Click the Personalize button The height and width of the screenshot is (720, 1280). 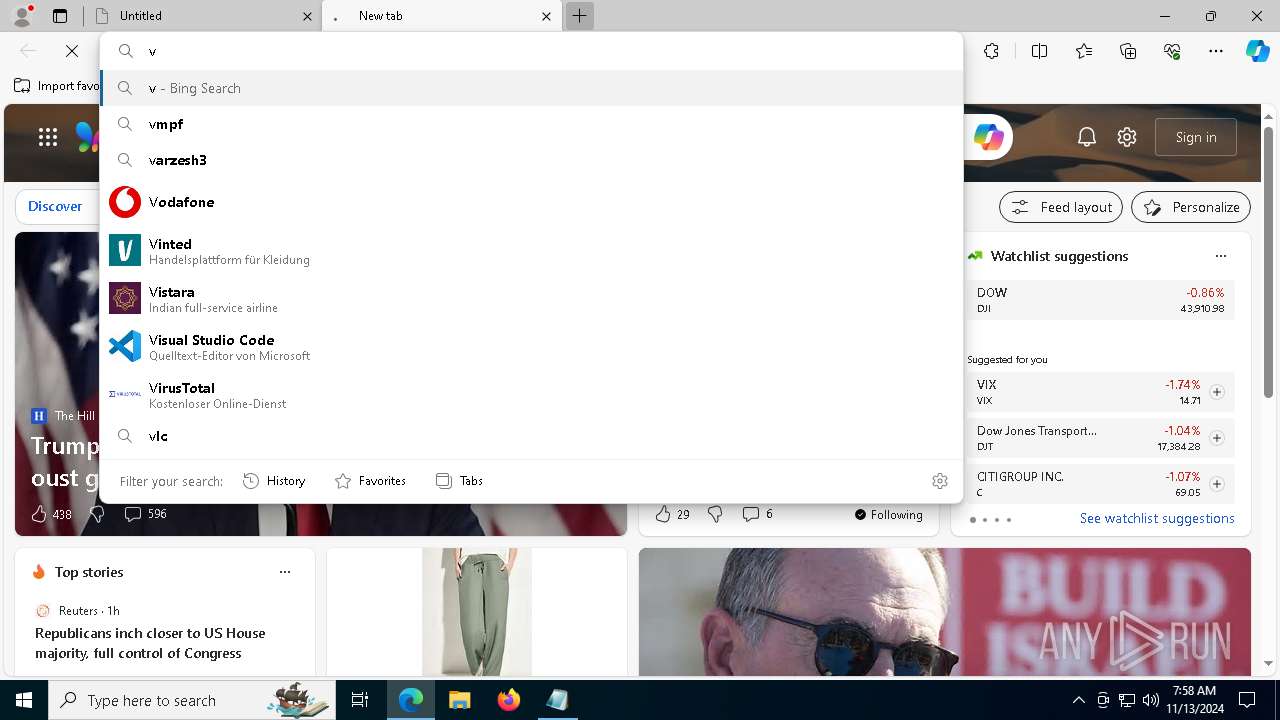pos(1191,207)
